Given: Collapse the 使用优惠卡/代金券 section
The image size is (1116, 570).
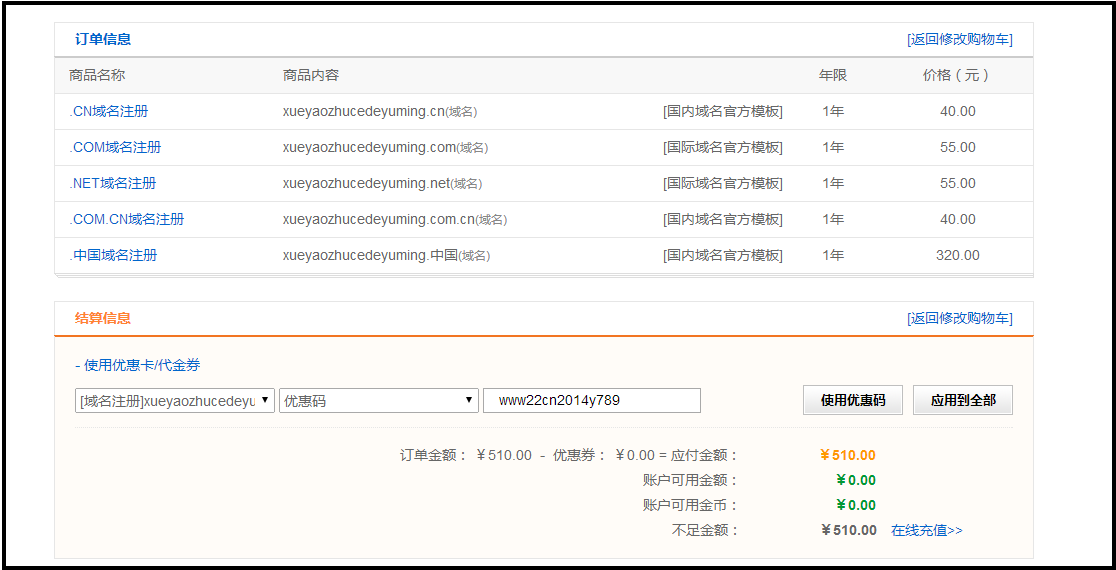Looking at the screenshot, I should pos(137,365).
